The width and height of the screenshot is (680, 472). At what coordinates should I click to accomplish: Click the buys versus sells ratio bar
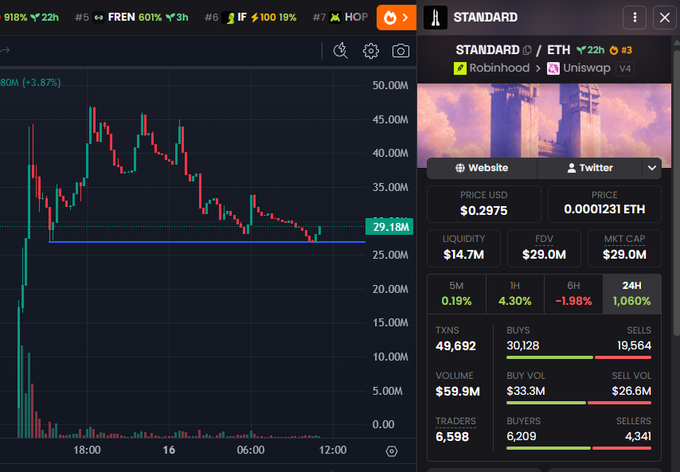579,357
